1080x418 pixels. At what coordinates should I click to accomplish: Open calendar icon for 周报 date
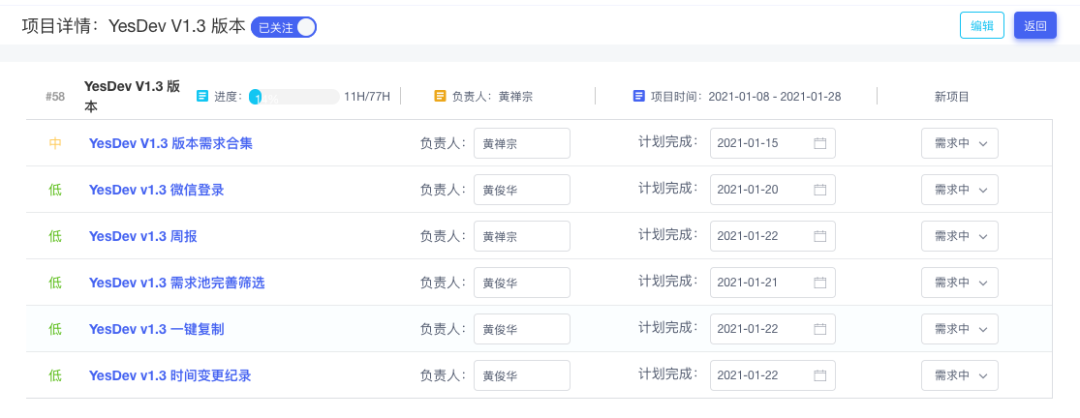point(820,236)
